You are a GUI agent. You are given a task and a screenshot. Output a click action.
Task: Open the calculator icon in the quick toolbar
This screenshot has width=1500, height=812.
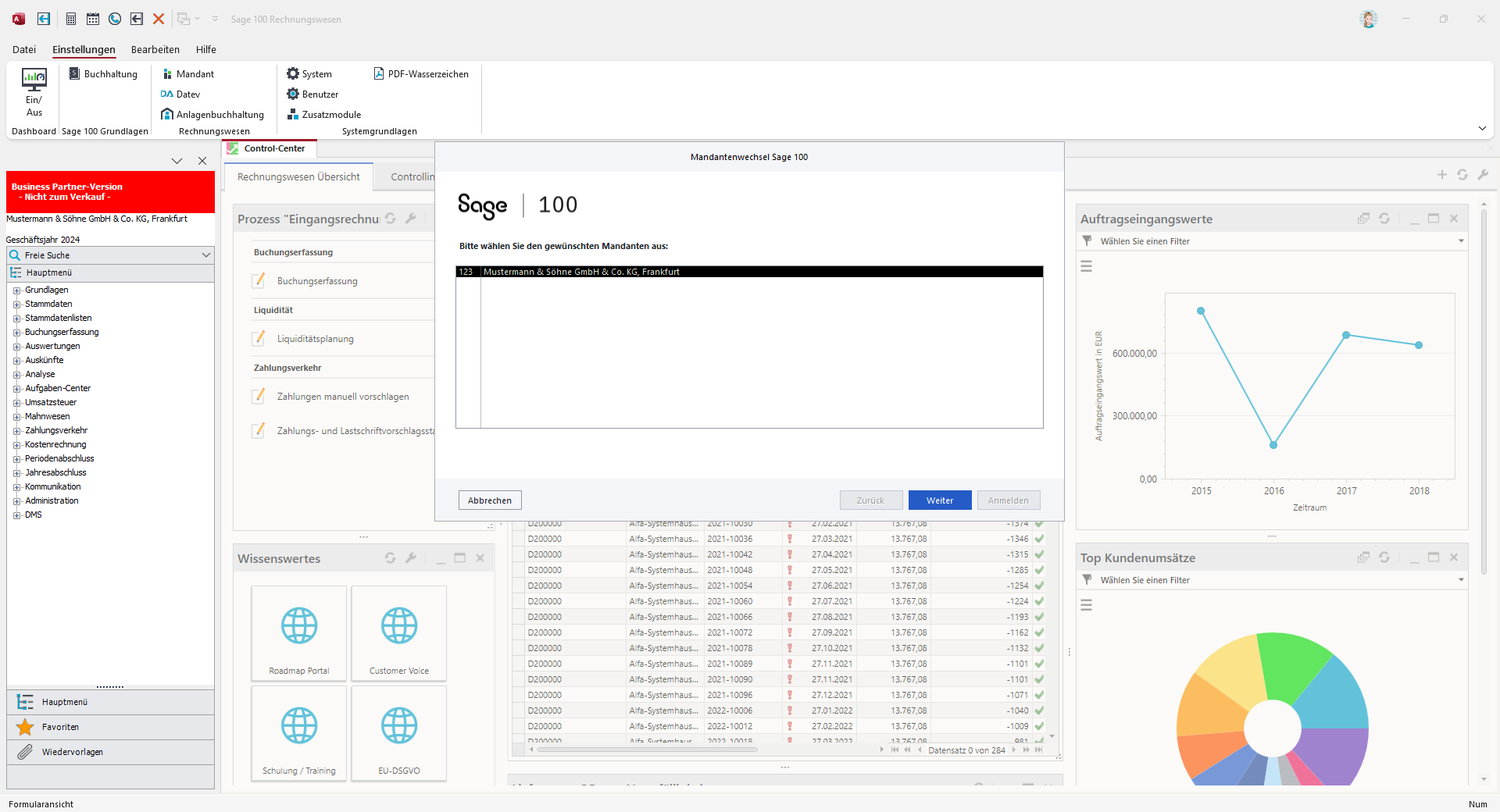[71, 19]
